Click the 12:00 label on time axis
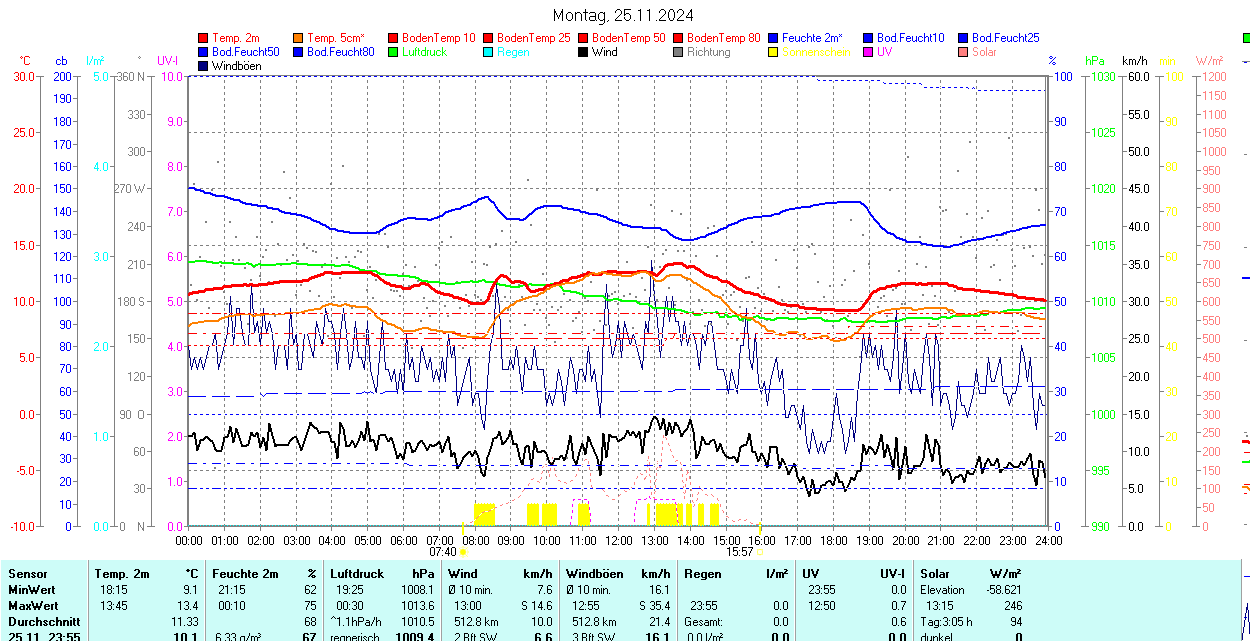Screen dimensions: 1250x641 [x=619, y=540]
